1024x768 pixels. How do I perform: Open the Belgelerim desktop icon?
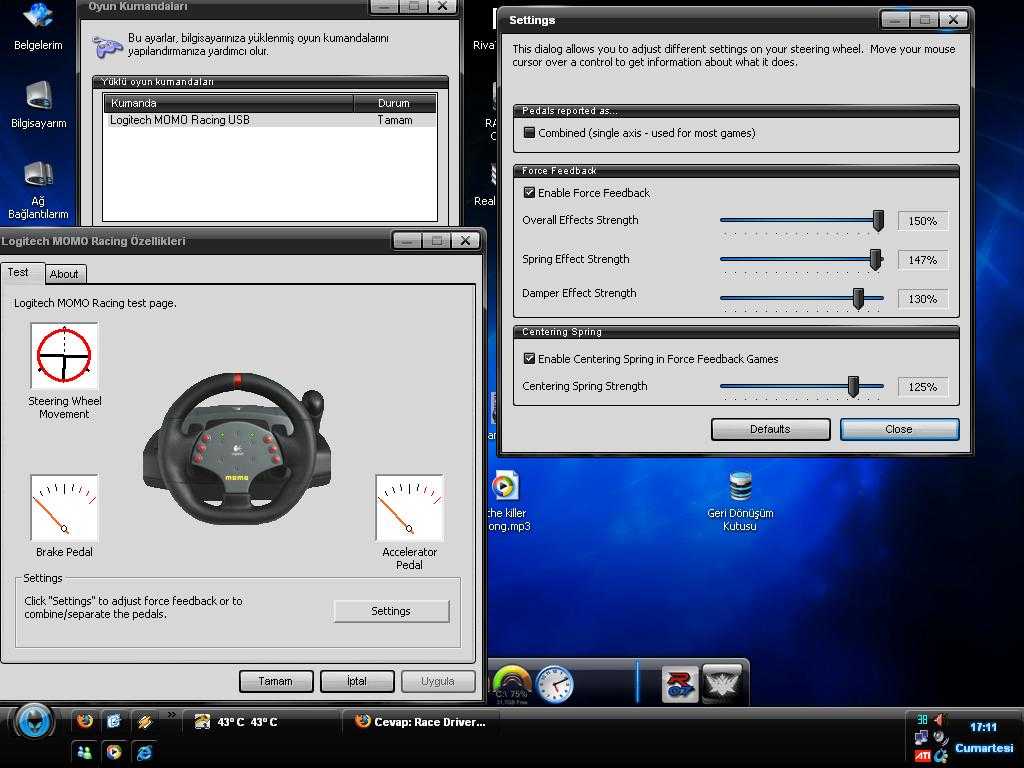(x=38, y=26)
